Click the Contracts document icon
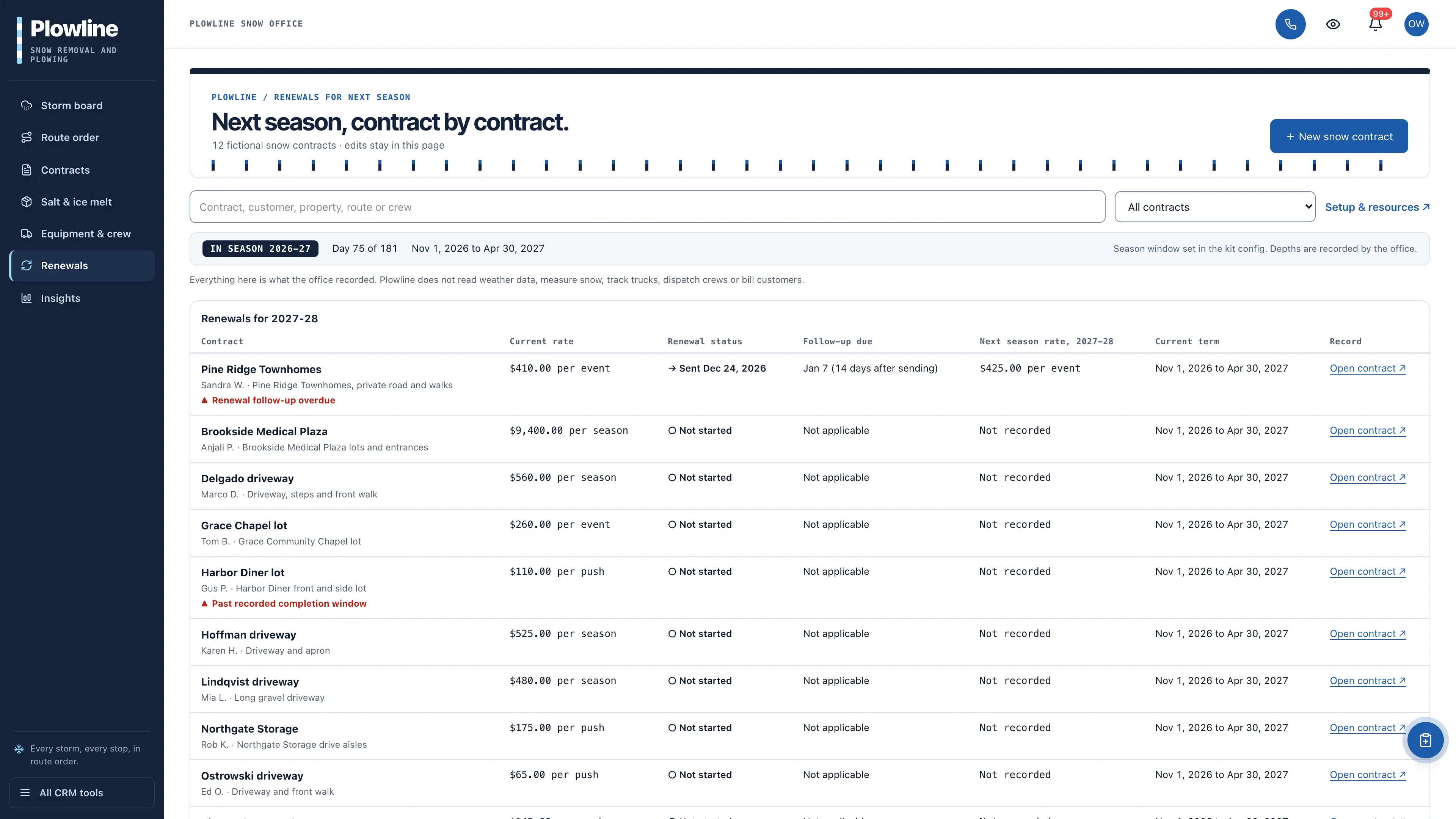This screenshot has width=1456, height=819. [27, 169]
